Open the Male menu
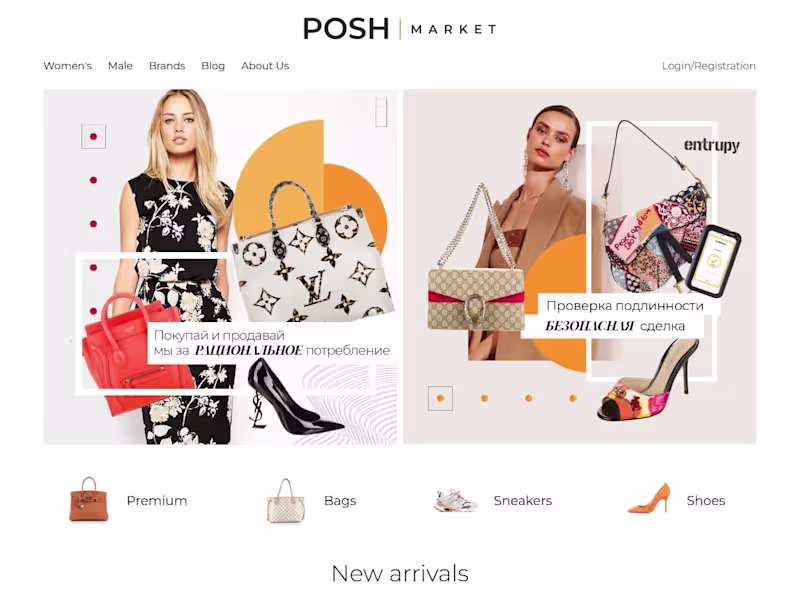 [120, 66]
